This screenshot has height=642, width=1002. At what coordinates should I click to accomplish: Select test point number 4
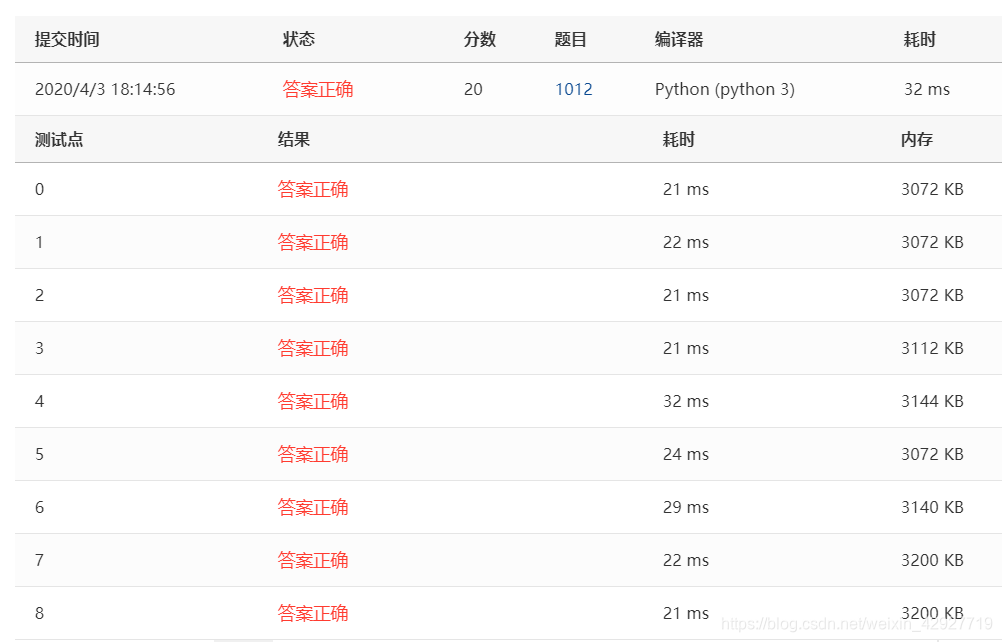40,401
